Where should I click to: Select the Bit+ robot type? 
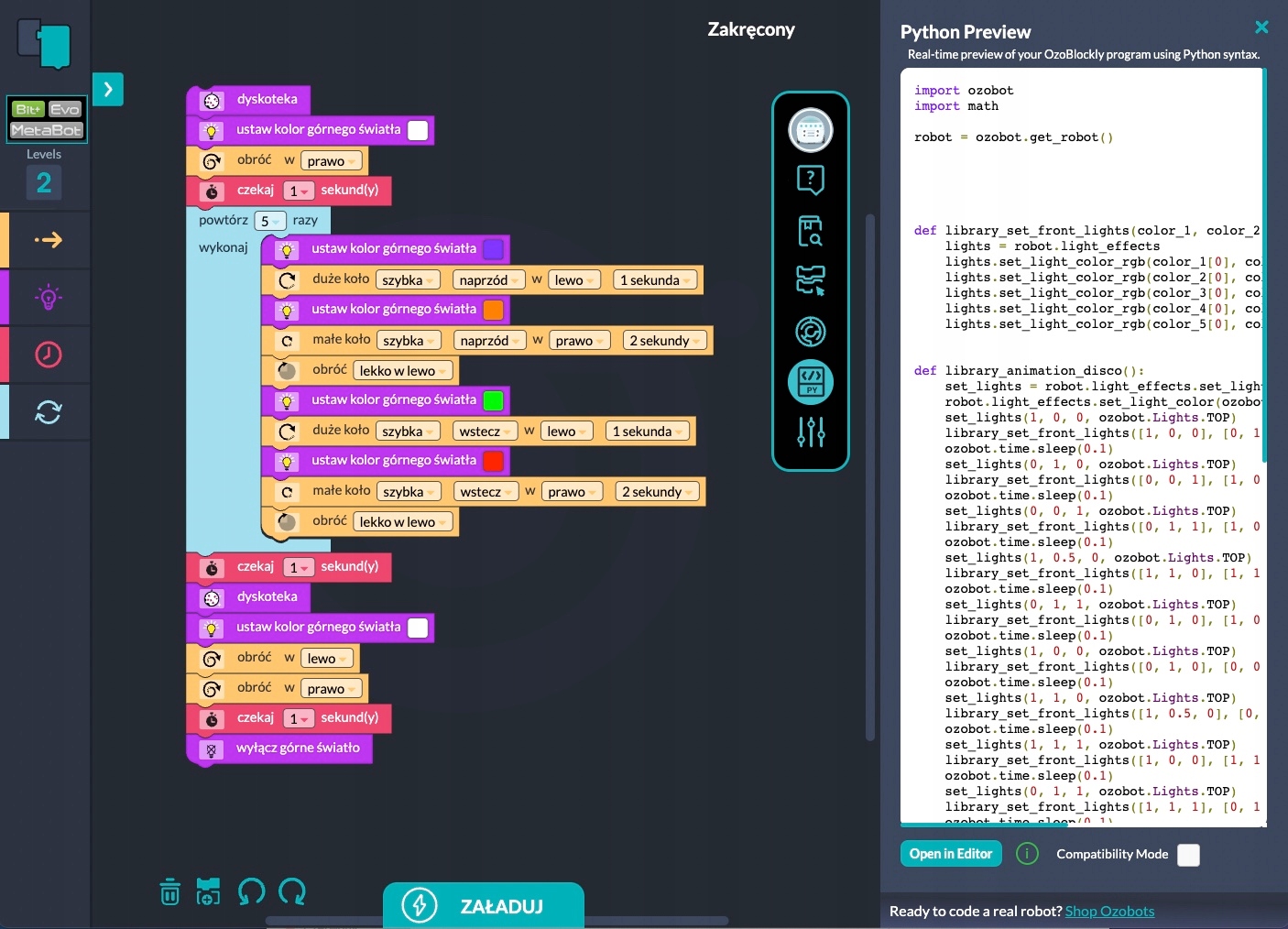28,109
